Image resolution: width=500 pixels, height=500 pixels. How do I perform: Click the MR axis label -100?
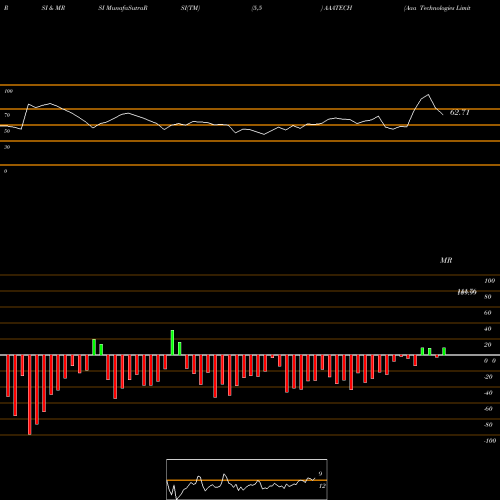point(490,441)
